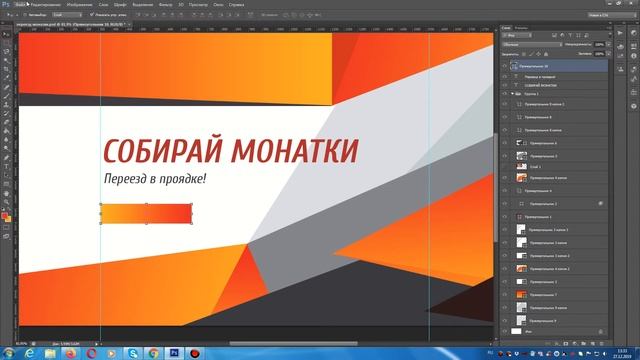Switch to the Каналы tab
640x360 pixels.
point(521,28)
